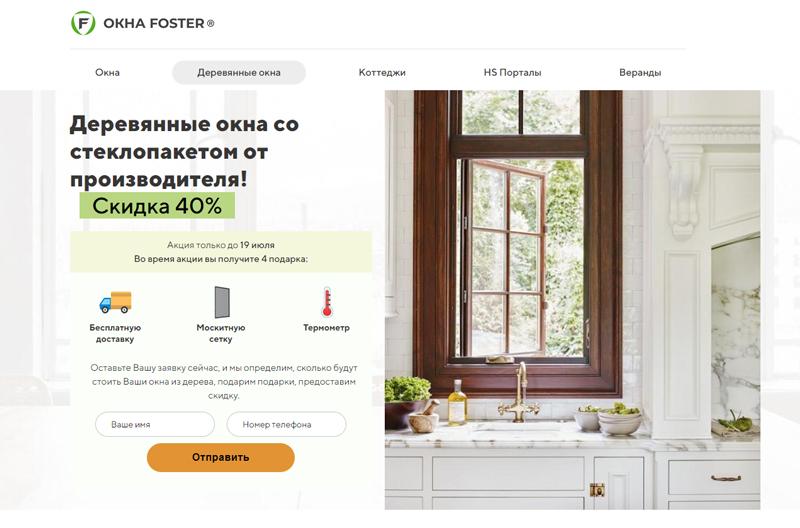The image size is (800, 528).
Task: Click the green F logo icon
Action: tap(83, 23)
